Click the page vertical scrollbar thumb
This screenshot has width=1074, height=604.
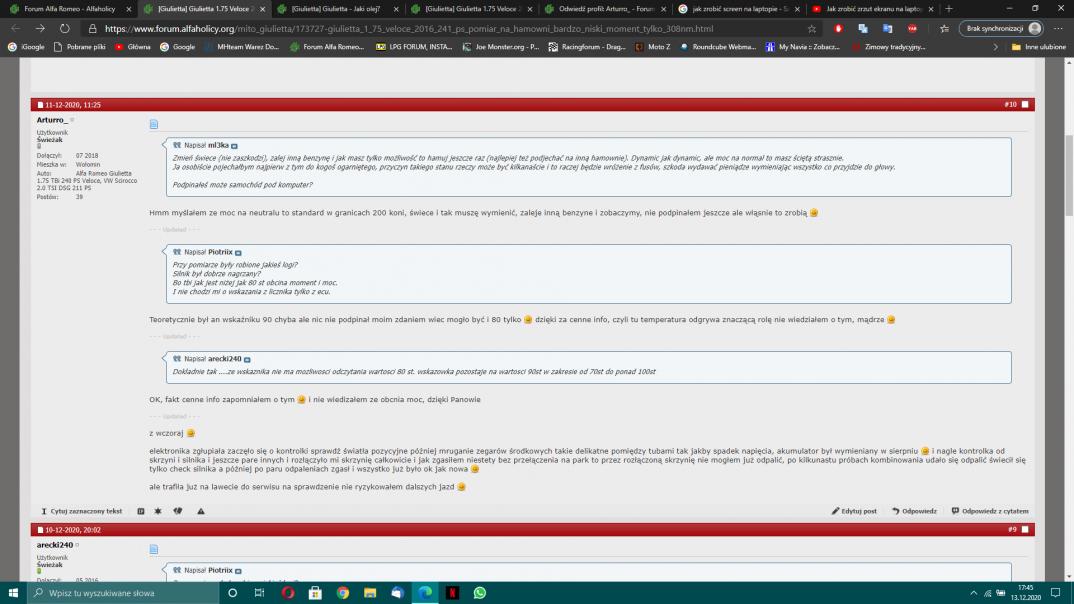(1069, 175)
